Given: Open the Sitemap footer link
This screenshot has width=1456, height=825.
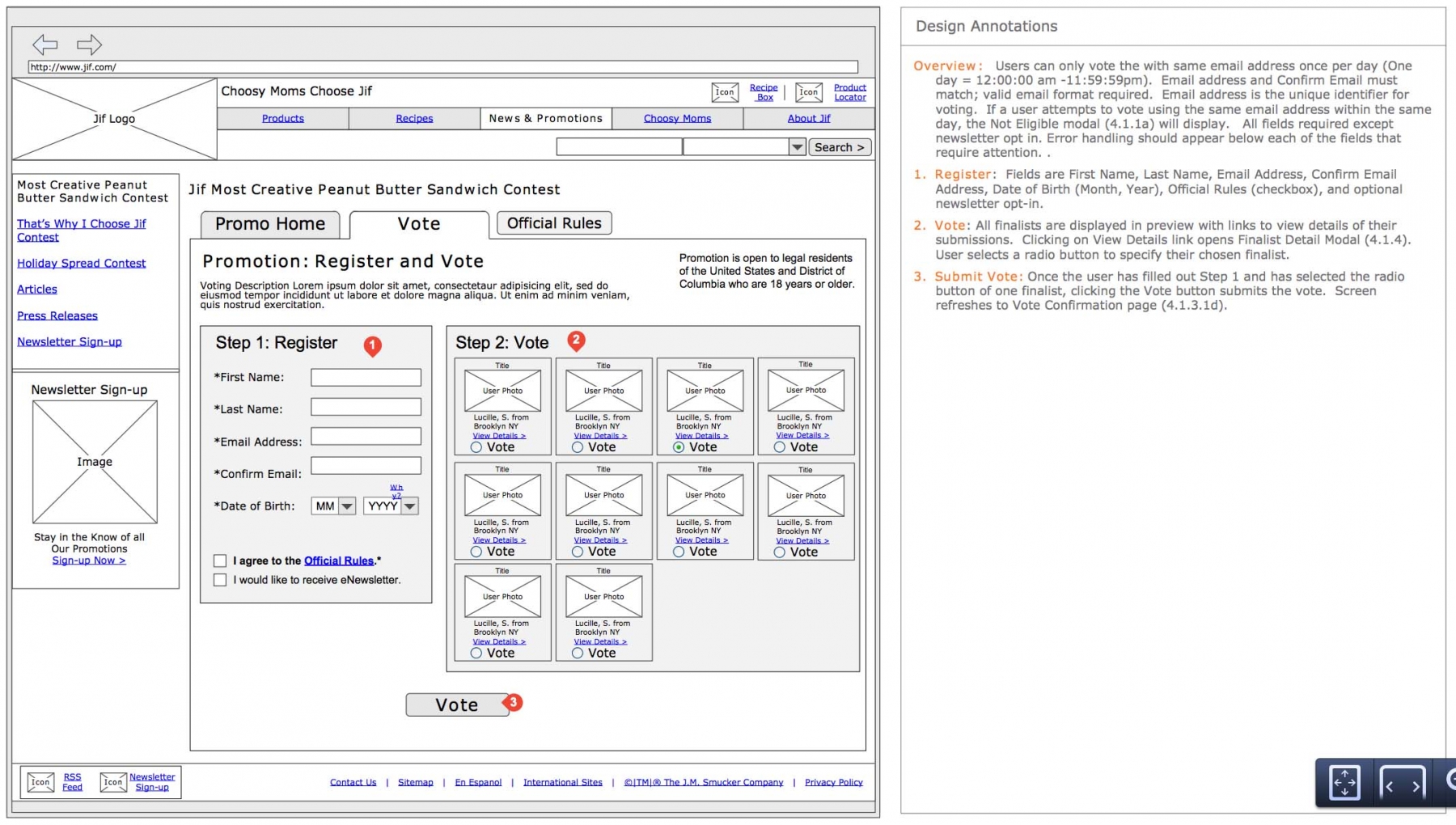Looking at the screenshot, I should tap(416, 782).
